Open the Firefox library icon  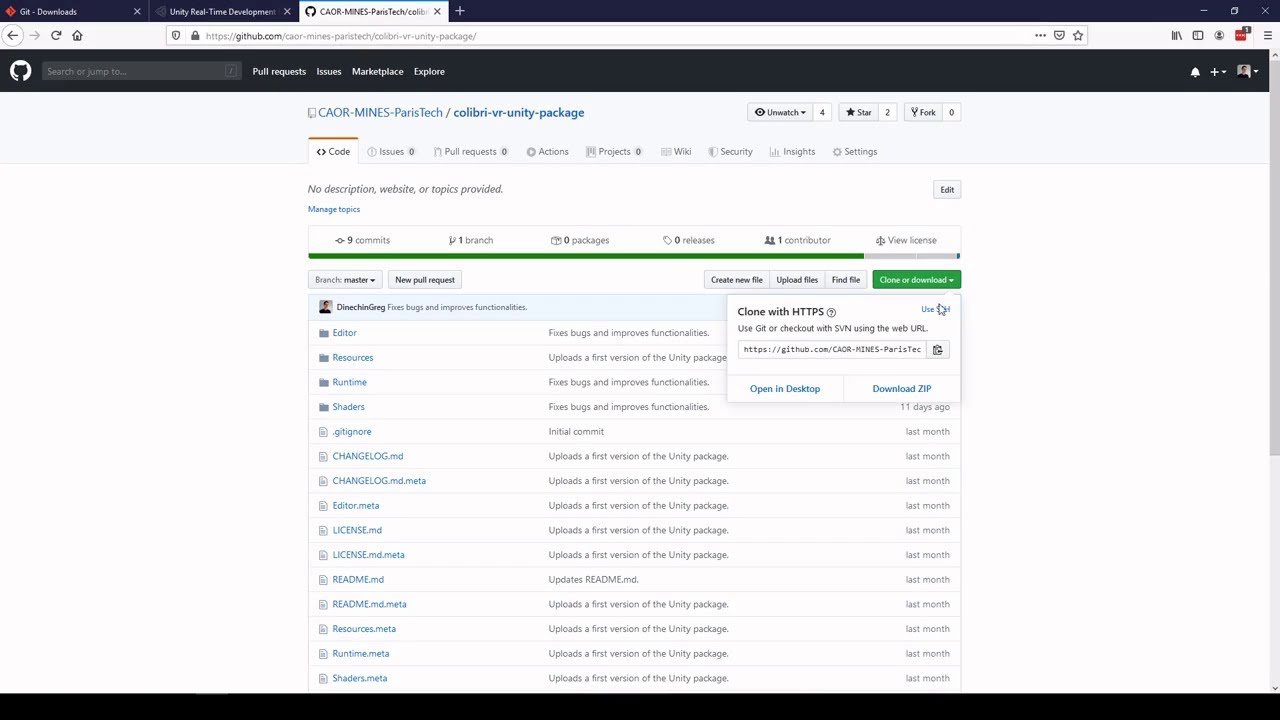(x=1177, y=36)
